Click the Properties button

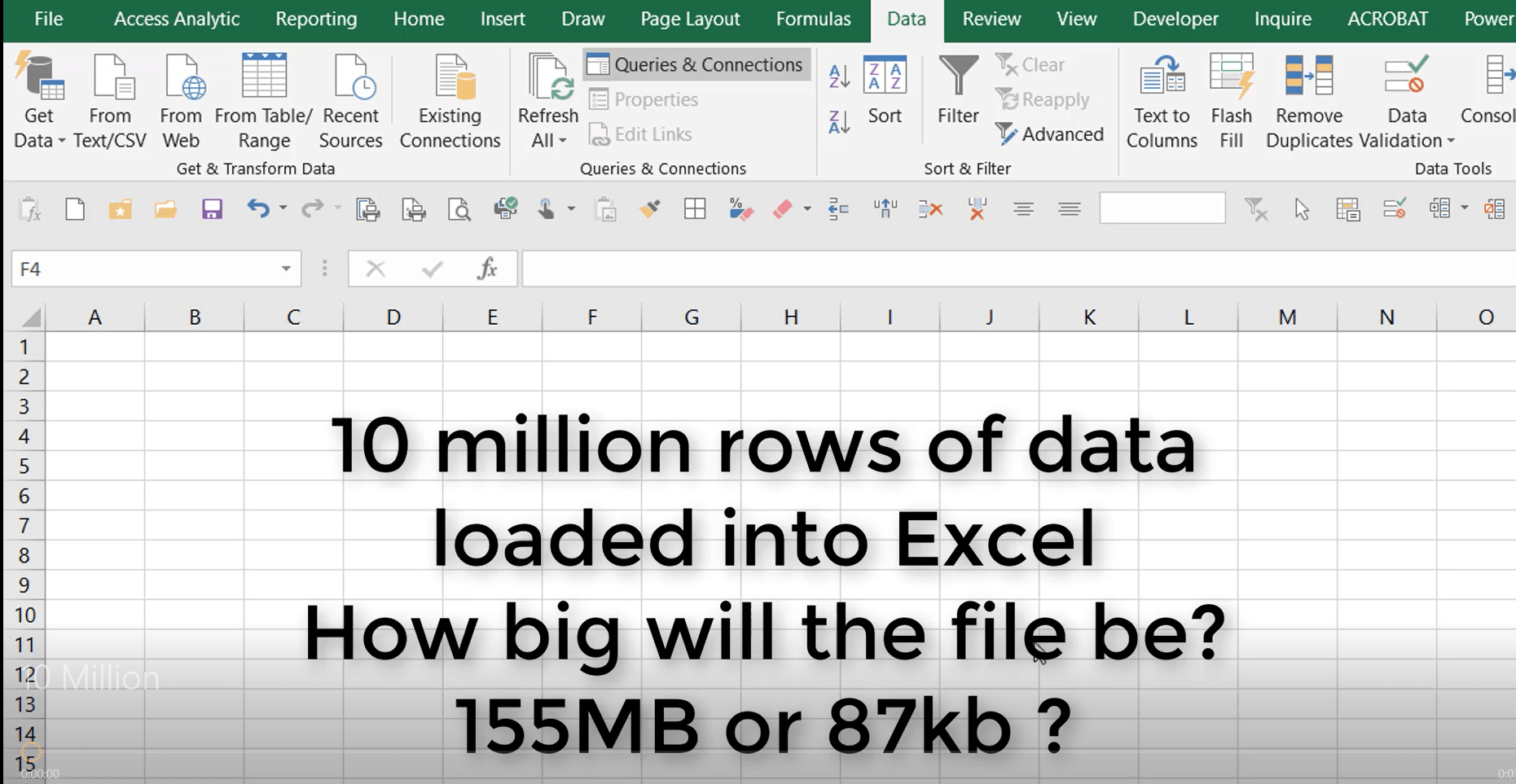coord(643,99)
